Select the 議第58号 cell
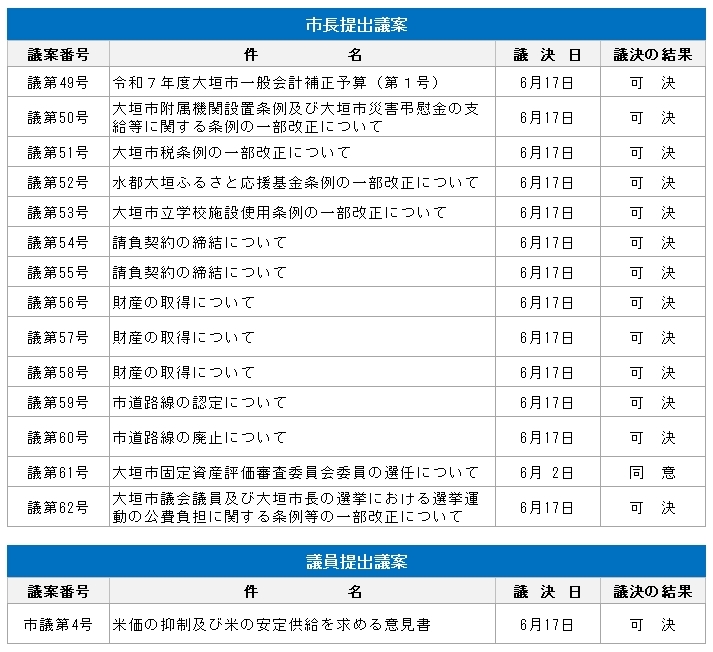713x652 pixels. (58, 372)
